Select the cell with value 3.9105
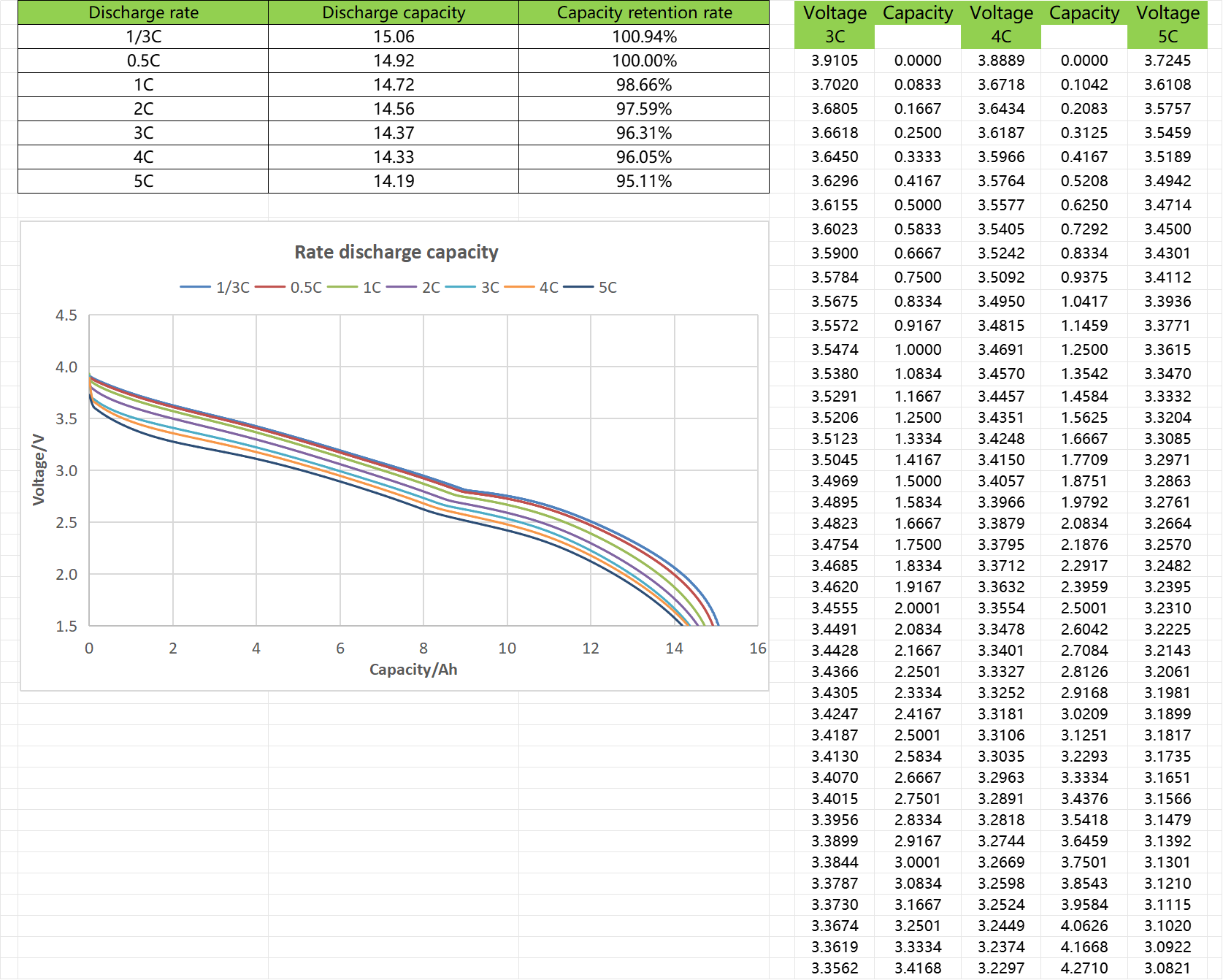Viewport: 1223px width, 980px height. (x=835, y=61)
